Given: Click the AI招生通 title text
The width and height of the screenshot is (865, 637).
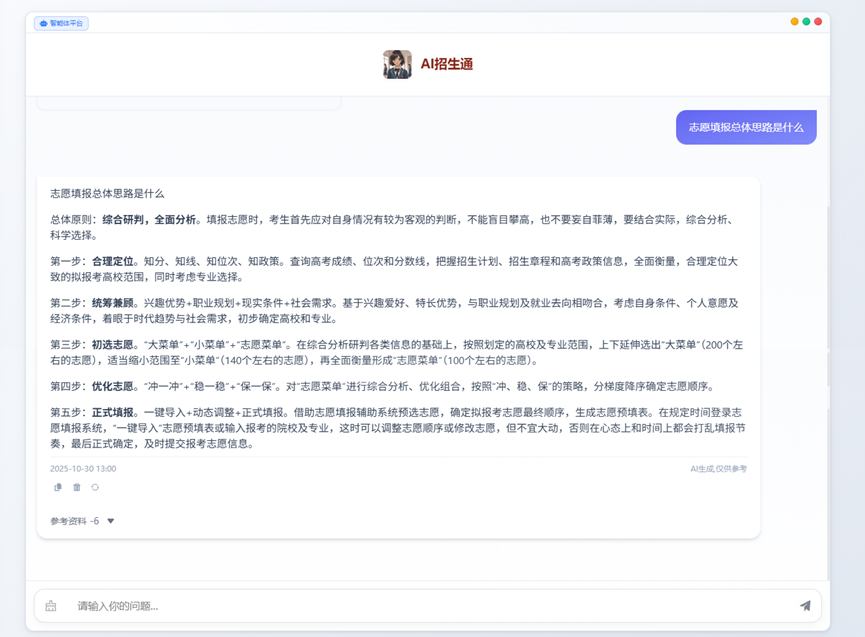Looking at the screenshot, I should [446, 64].
